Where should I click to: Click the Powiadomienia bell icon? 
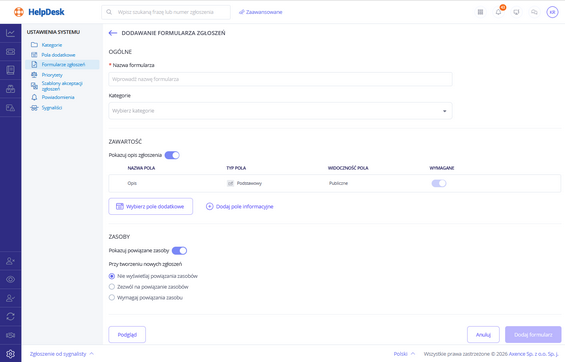pos(34,97)
